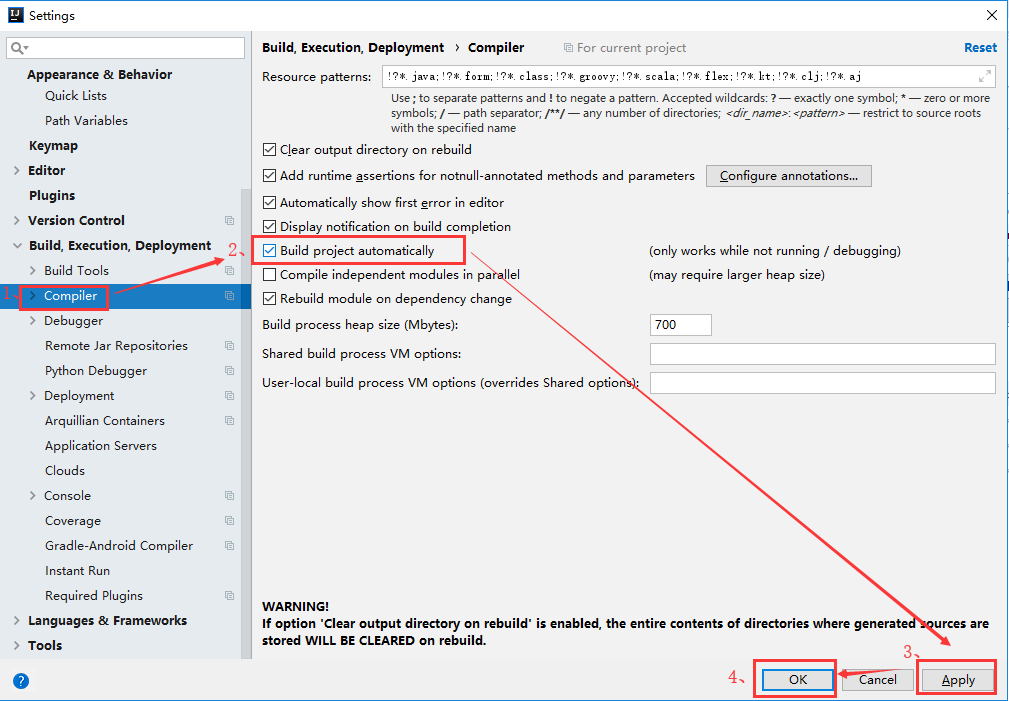Toggle Clear output directory on rebuild

(270, 150)
